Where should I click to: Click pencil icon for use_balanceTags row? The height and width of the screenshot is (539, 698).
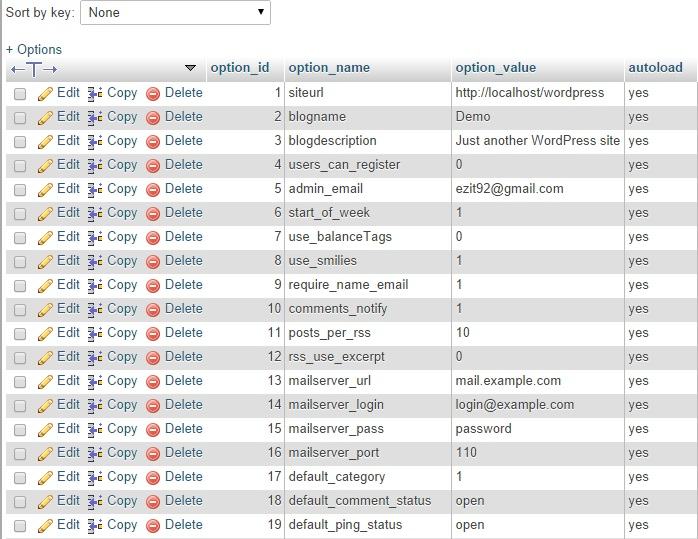(45, 238)
